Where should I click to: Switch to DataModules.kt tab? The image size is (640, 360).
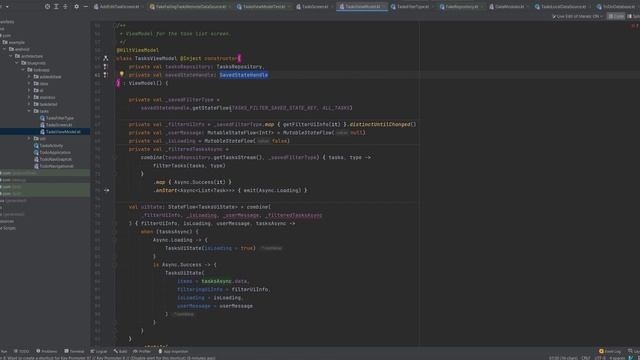tap(507, 7)
